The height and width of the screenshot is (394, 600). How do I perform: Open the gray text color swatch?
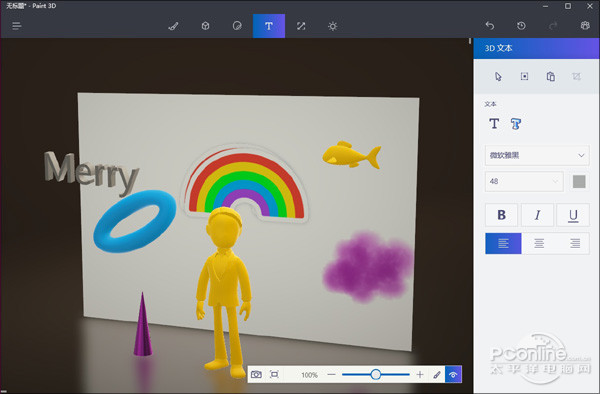(x=579, y=181)
